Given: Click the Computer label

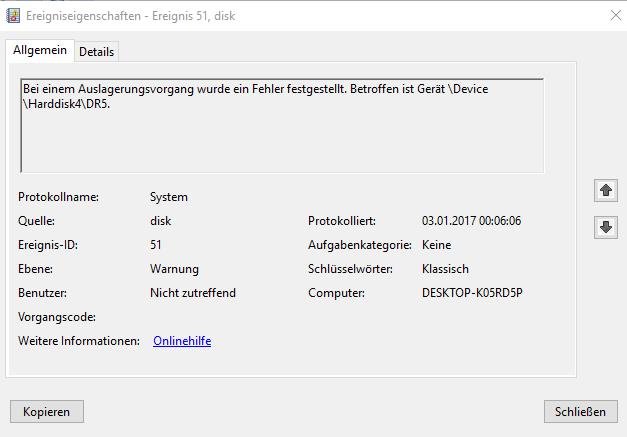Looking at the screenshot, I should click(x=336, y=293).
